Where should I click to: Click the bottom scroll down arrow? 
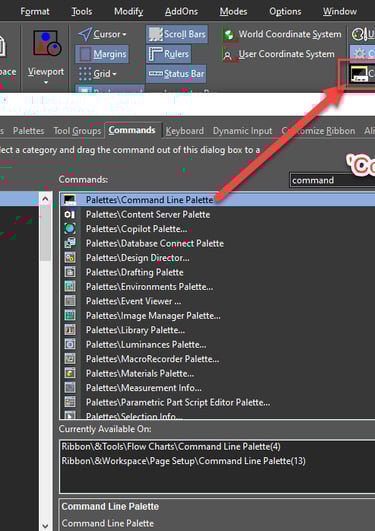click(x=45, y=526)
